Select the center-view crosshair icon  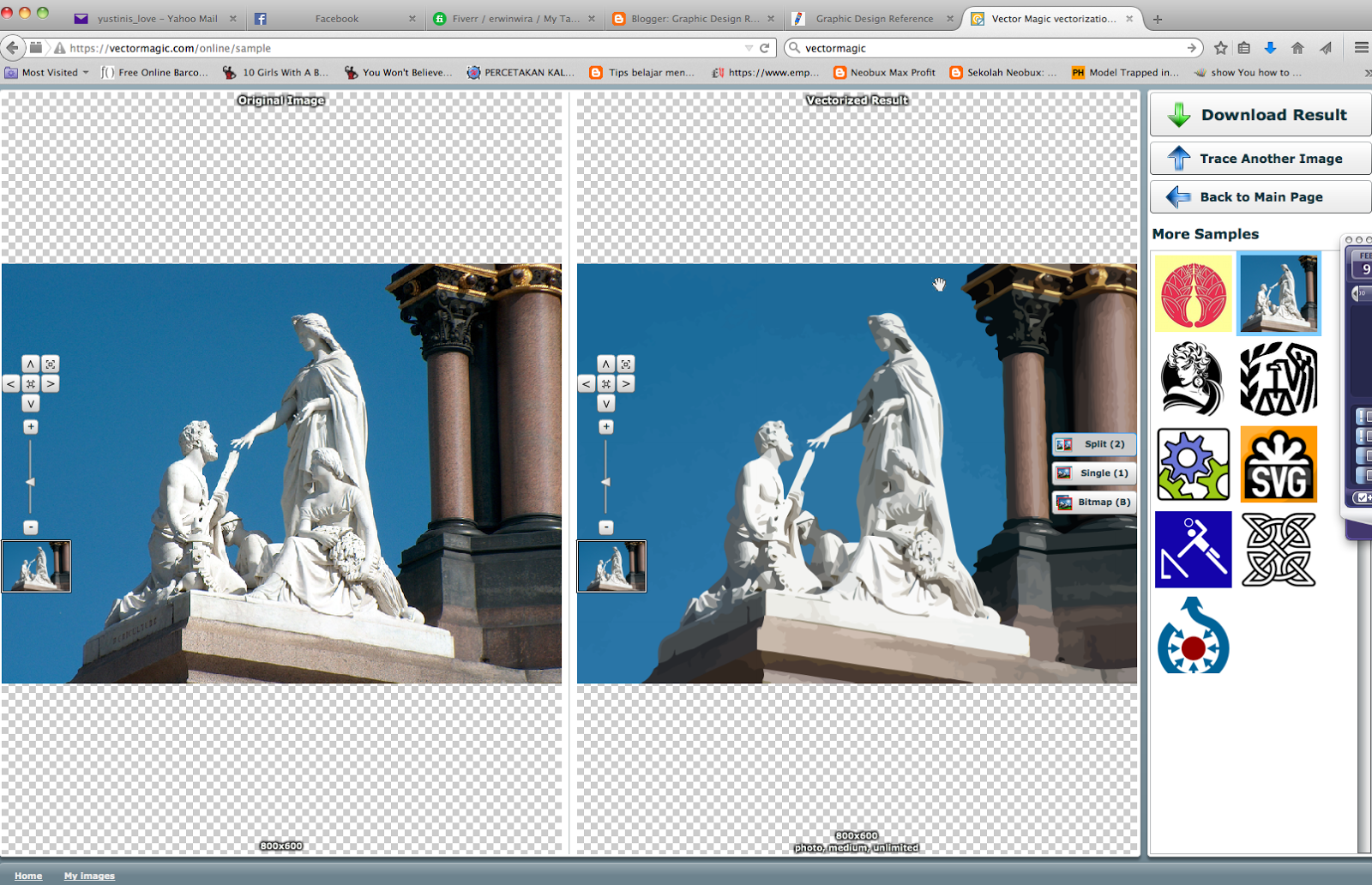point(30,384)
